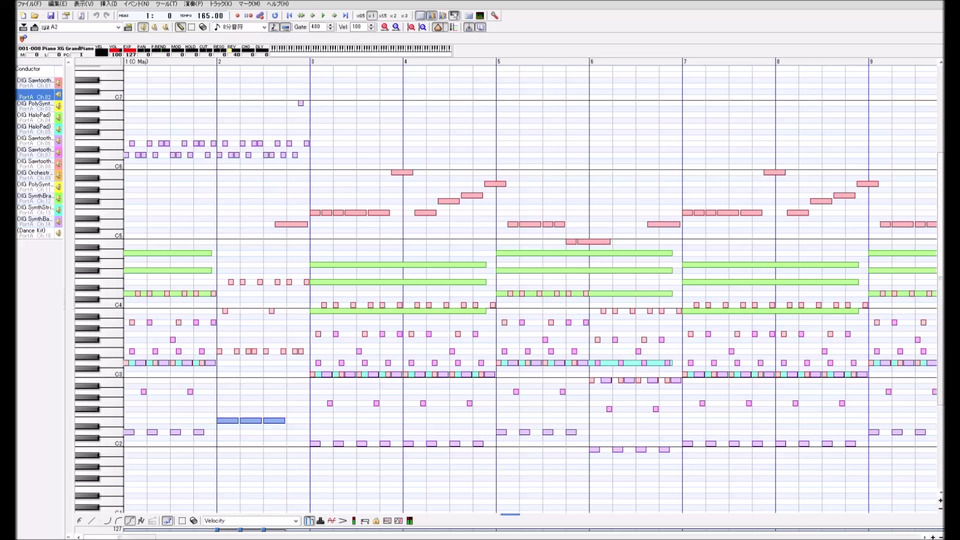Open a file with the folder icon
Screen dimensions: 960x540
pos(35,15)
